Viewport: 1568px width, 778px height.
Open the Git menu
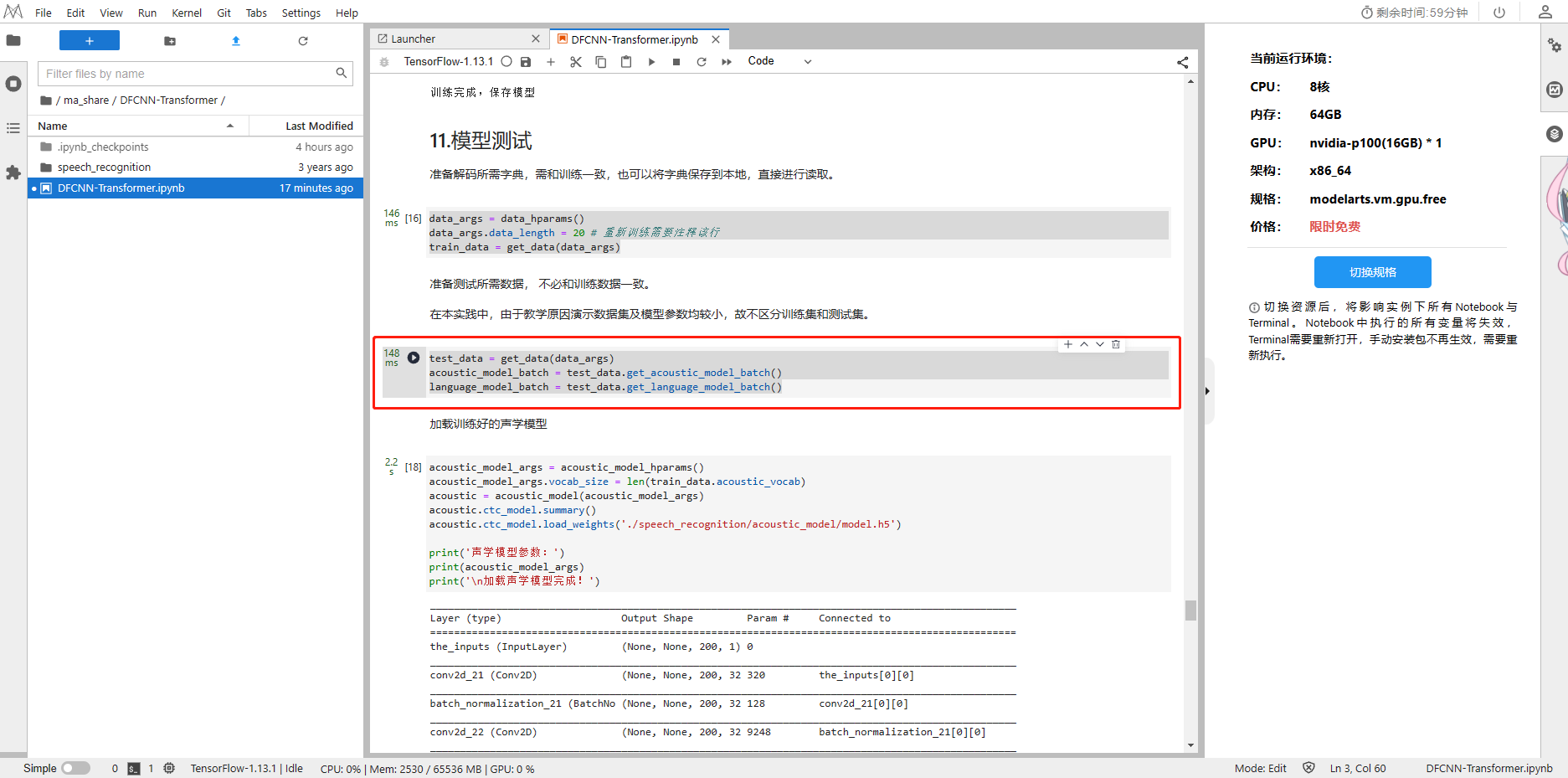click(224, 13)
